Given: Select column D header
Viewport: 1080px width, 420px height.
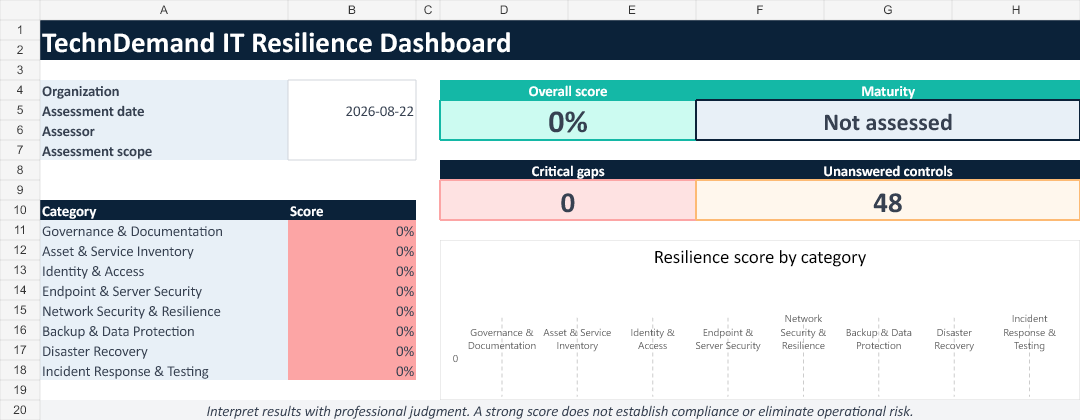Looking at the screenshot, I should pos(503,10).
